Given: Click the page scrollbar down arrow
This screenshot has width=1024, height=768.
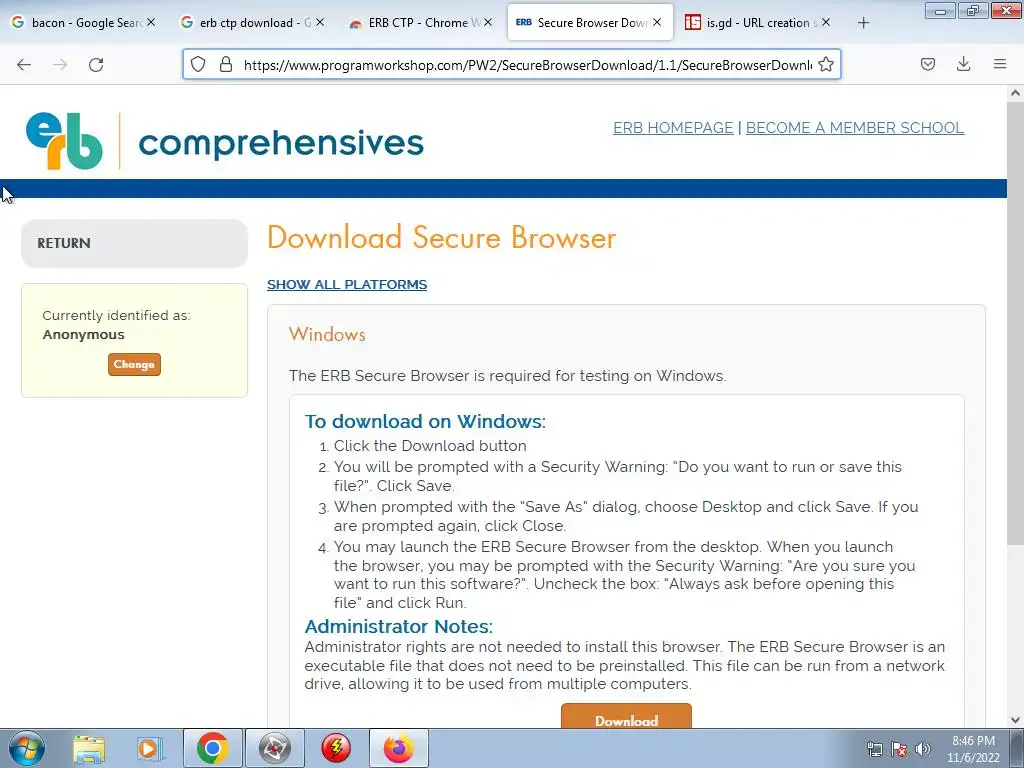Looking at the screenshot, I should pyautogui.click(x=1015, y=720).
